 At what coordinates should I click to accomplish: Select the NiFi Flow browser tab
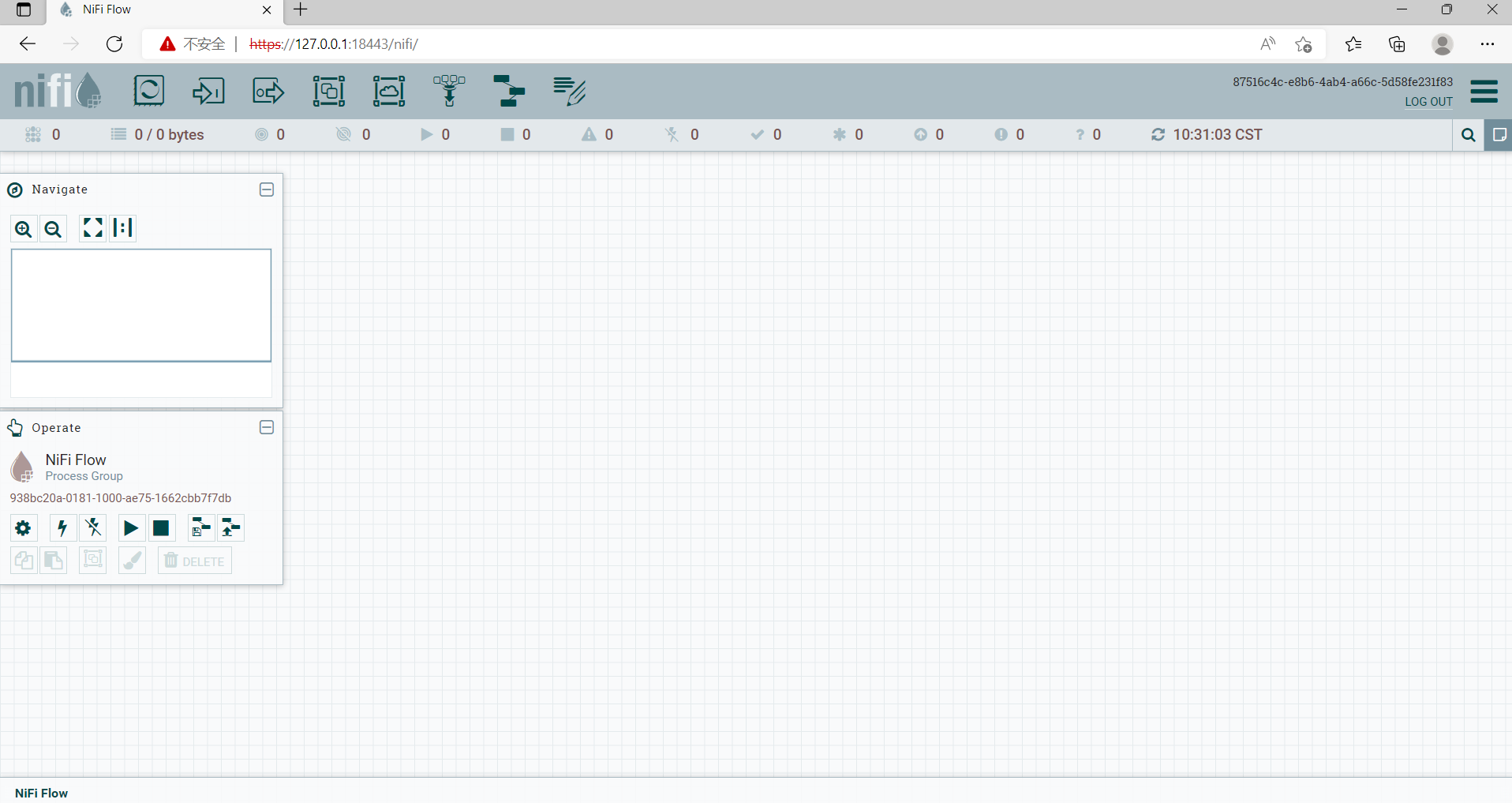pyautogui.click(x=164, y=10)
